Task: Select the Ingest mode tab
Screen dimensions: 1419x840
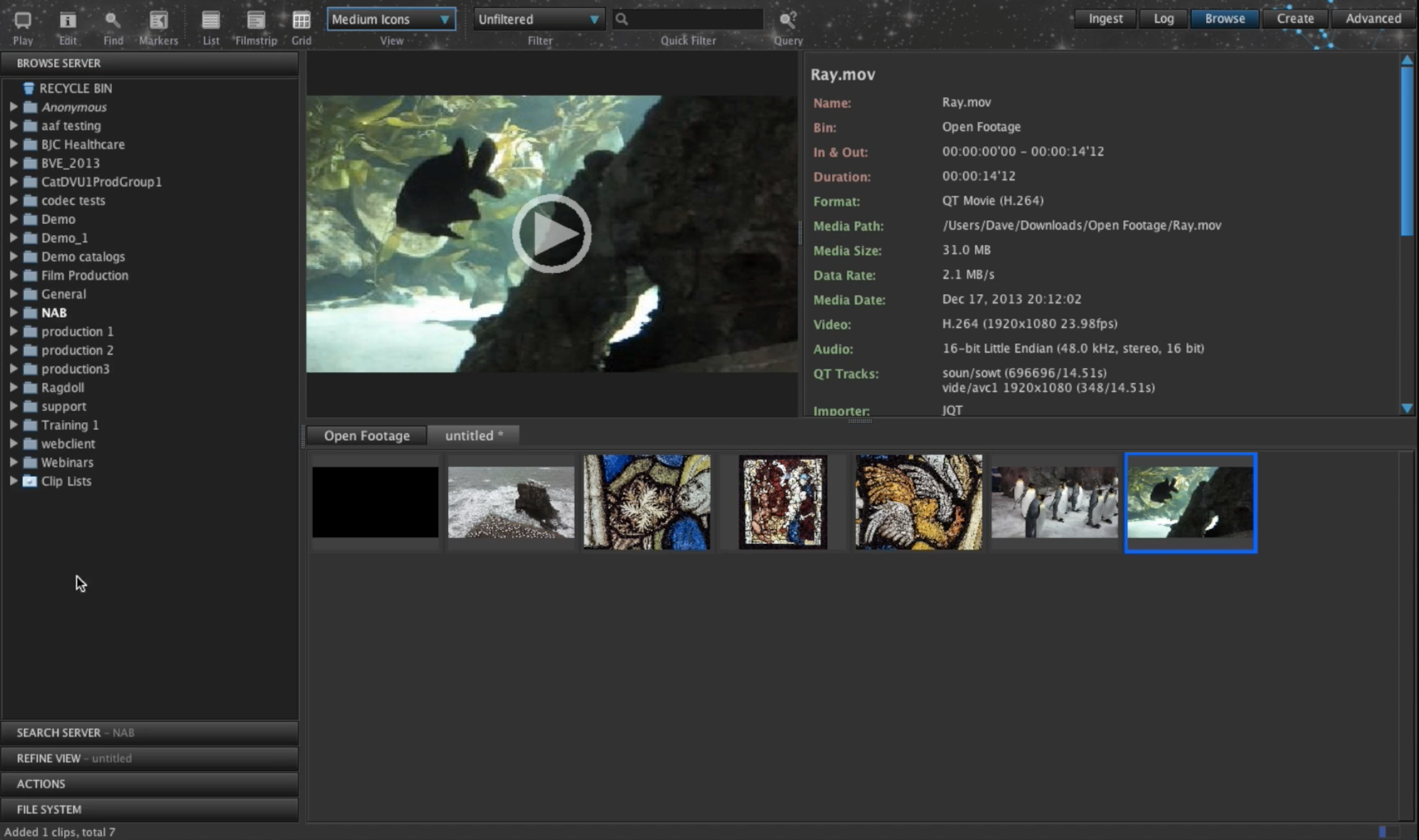Action: 1105,18
